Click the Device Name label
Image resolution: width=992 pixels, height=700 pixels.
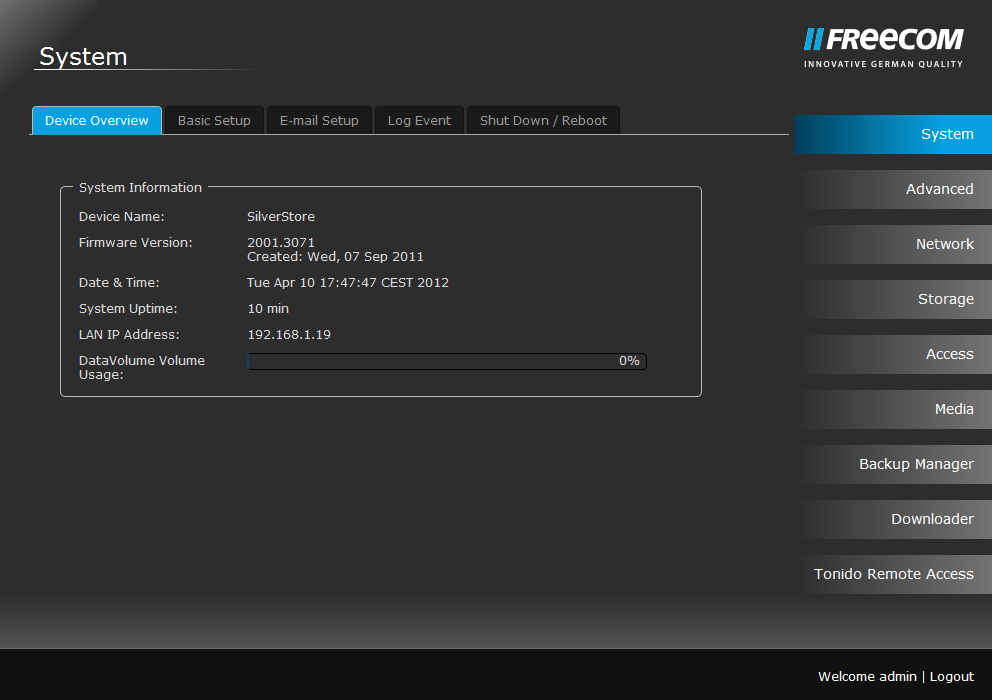tap(121, 216)
